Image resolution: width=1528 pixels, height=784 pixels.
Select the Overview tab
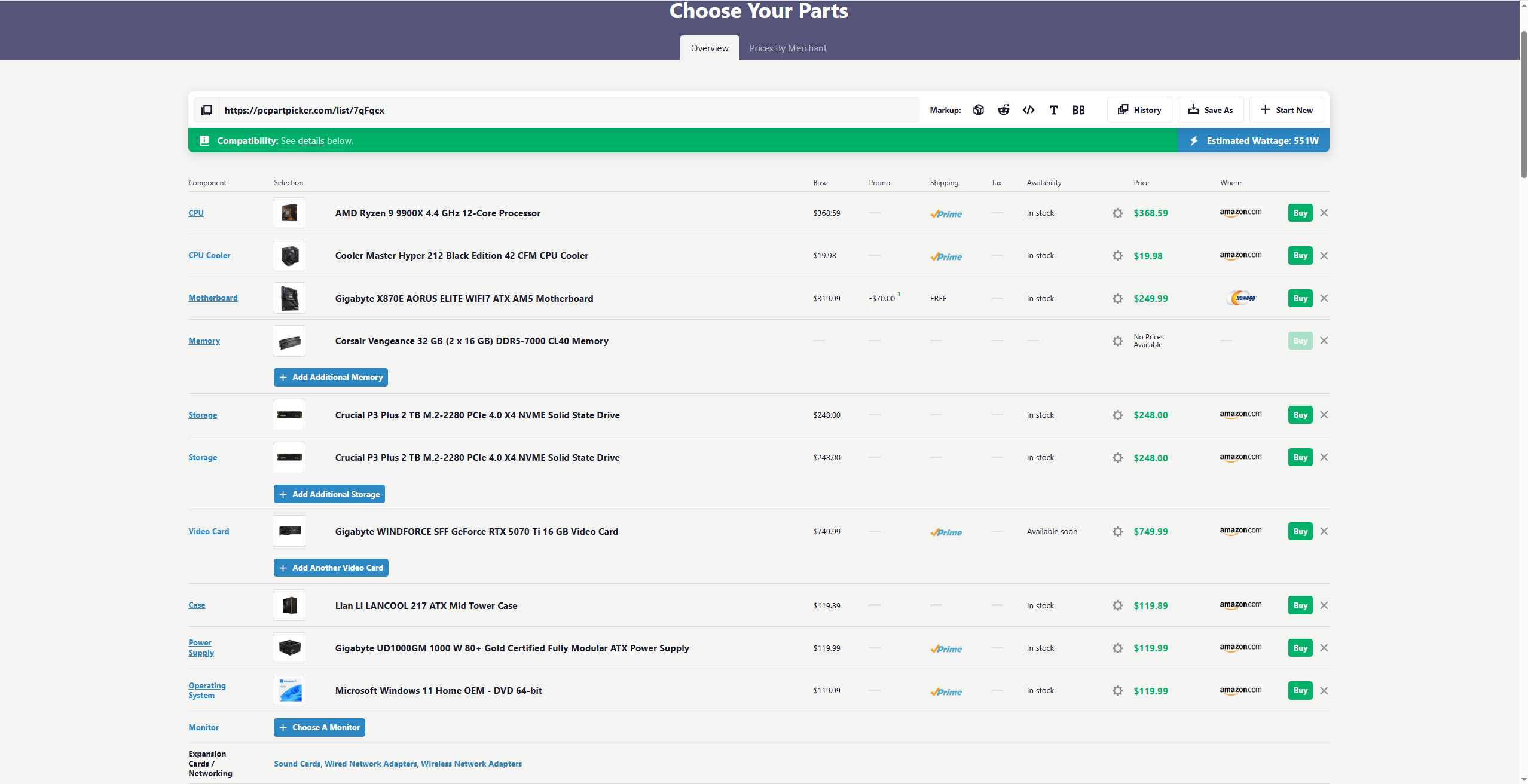(x=709, y=48)
